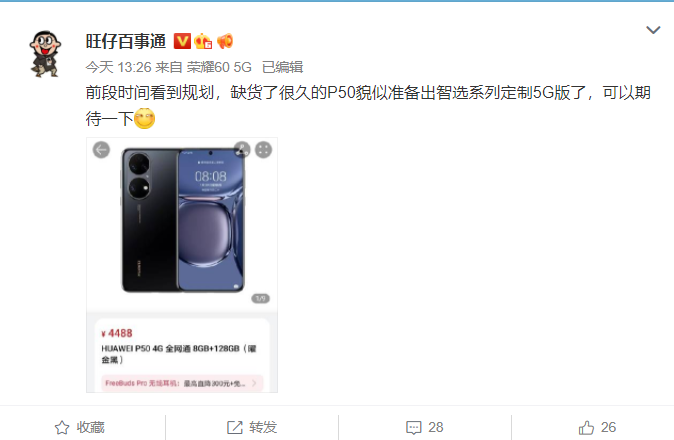The width and height of the screenshot is (674, 440).
Task: Favorite the post with 收藏 star
Action: (x=80, y=427)
